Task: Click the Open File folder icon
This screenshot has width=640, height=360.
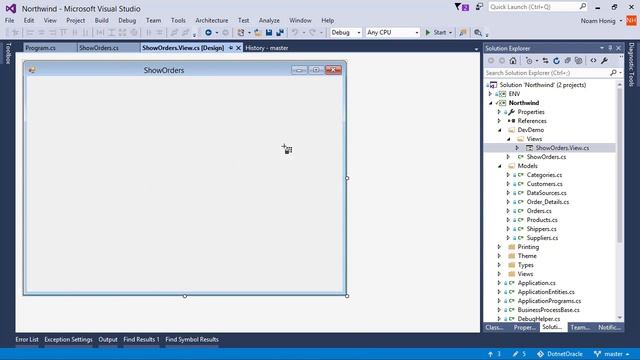Action: pyautogui.click(x=258, y=32)
